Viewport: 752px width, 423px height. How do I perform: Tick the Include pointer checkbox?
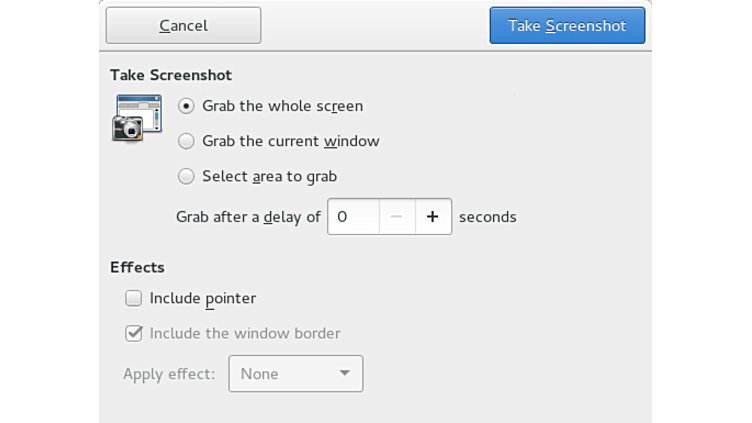point(133,298)
